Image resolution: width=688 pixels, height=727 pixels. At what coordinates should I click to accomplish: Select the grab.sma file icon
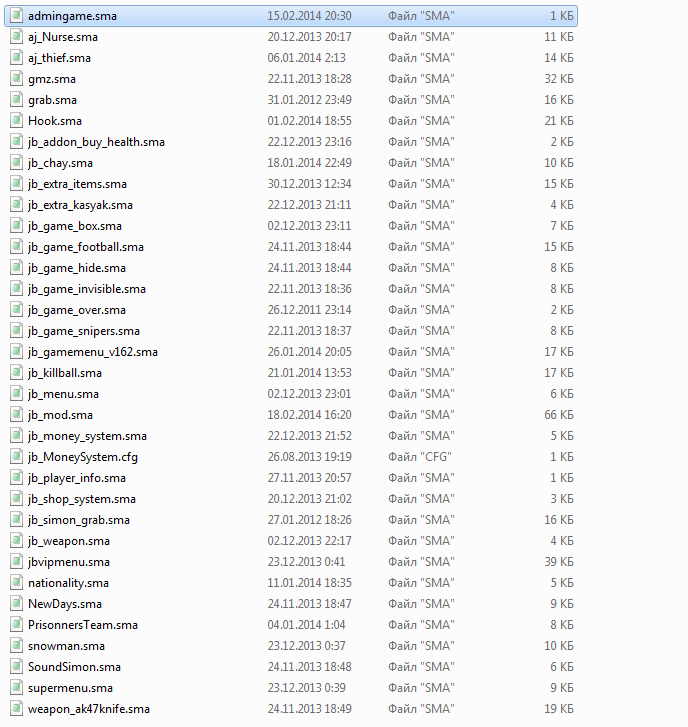[x=16, y=100]
